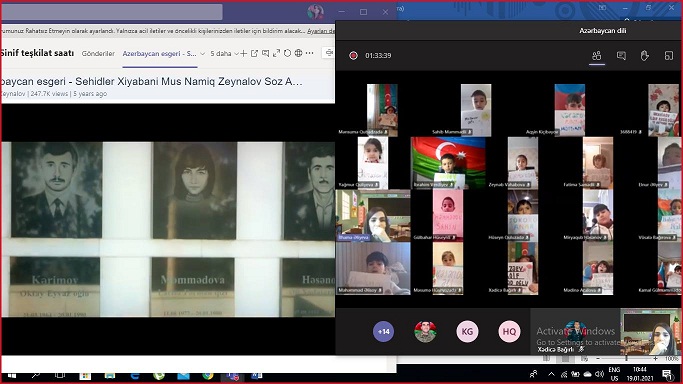This screenshot has height=384, width=683.
Task: Select Hüseyn Quluzada's video tile
Action: pyautogui.click(x=523, y=216)
